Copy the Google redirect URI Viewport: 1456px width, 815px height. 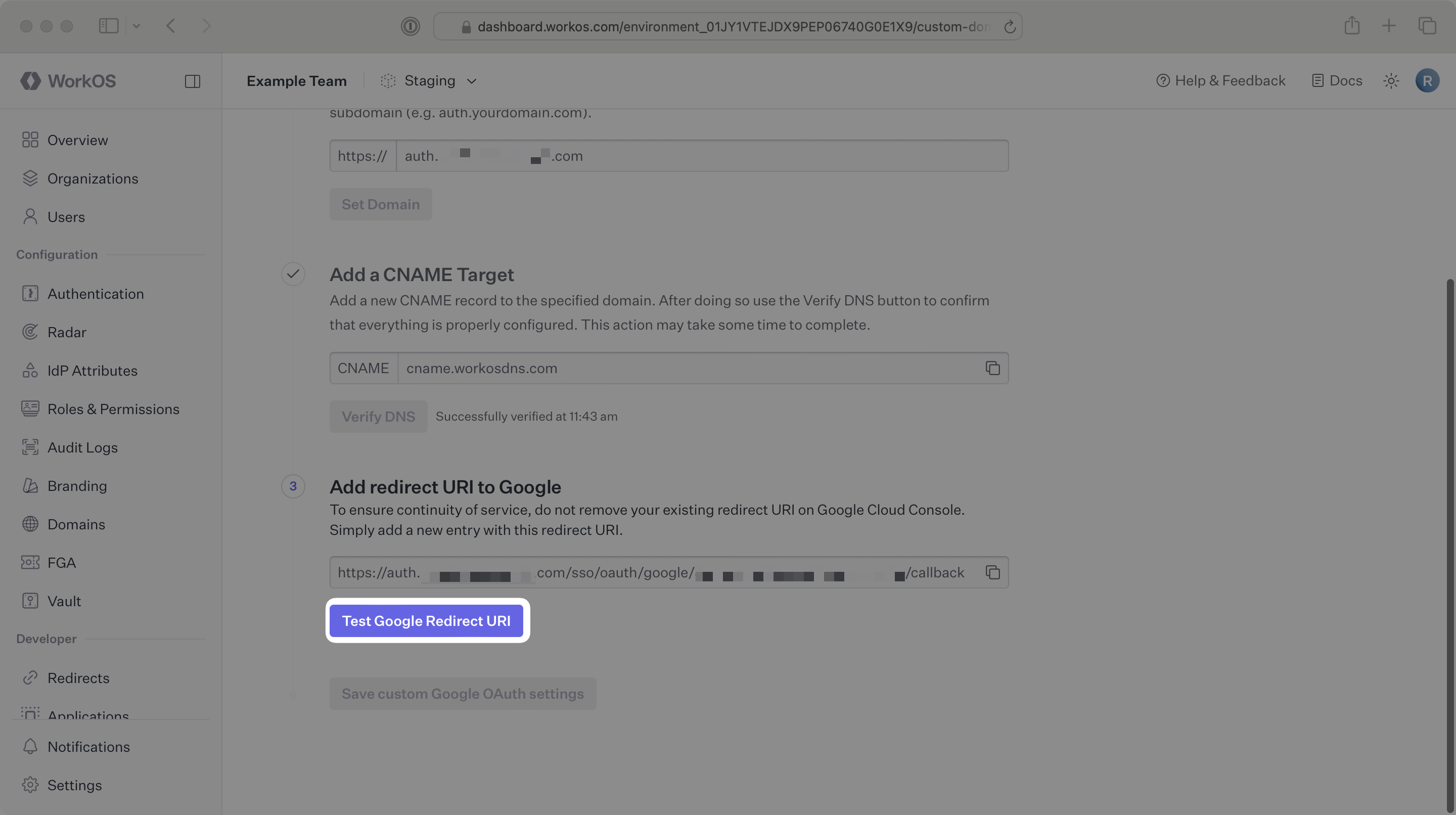coord(992,572)
